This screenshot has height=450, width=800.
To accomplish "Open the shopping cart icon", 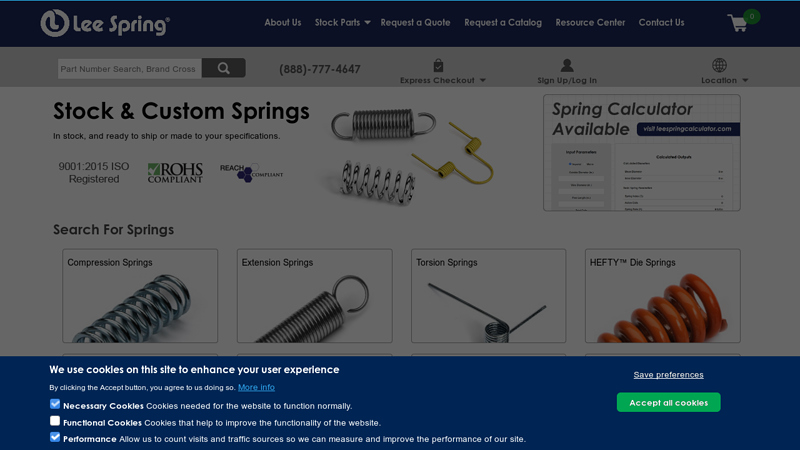I will pyautogui.click(x=738, y=23).
